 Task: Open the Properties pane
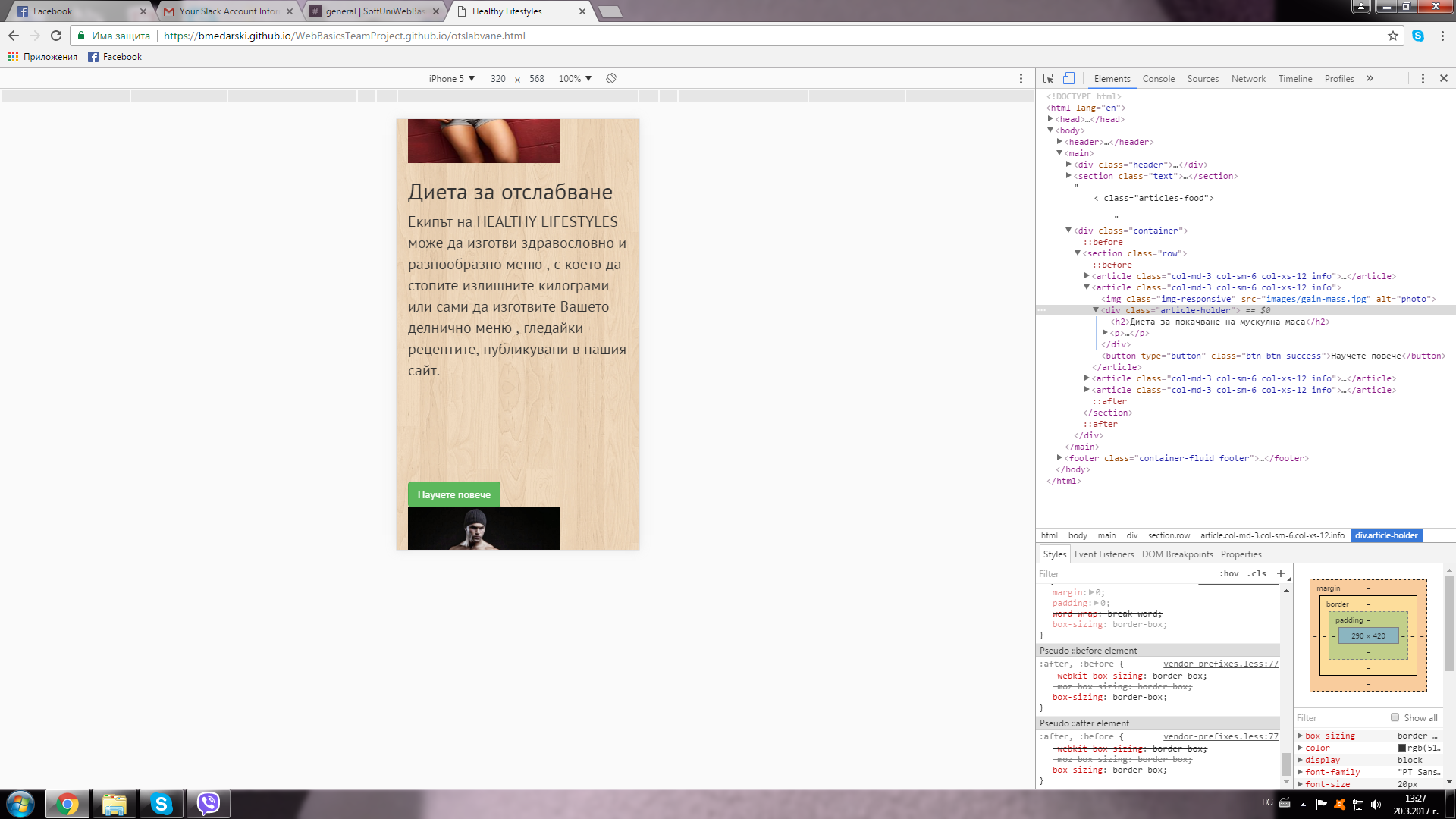[x=1241, y=554]
